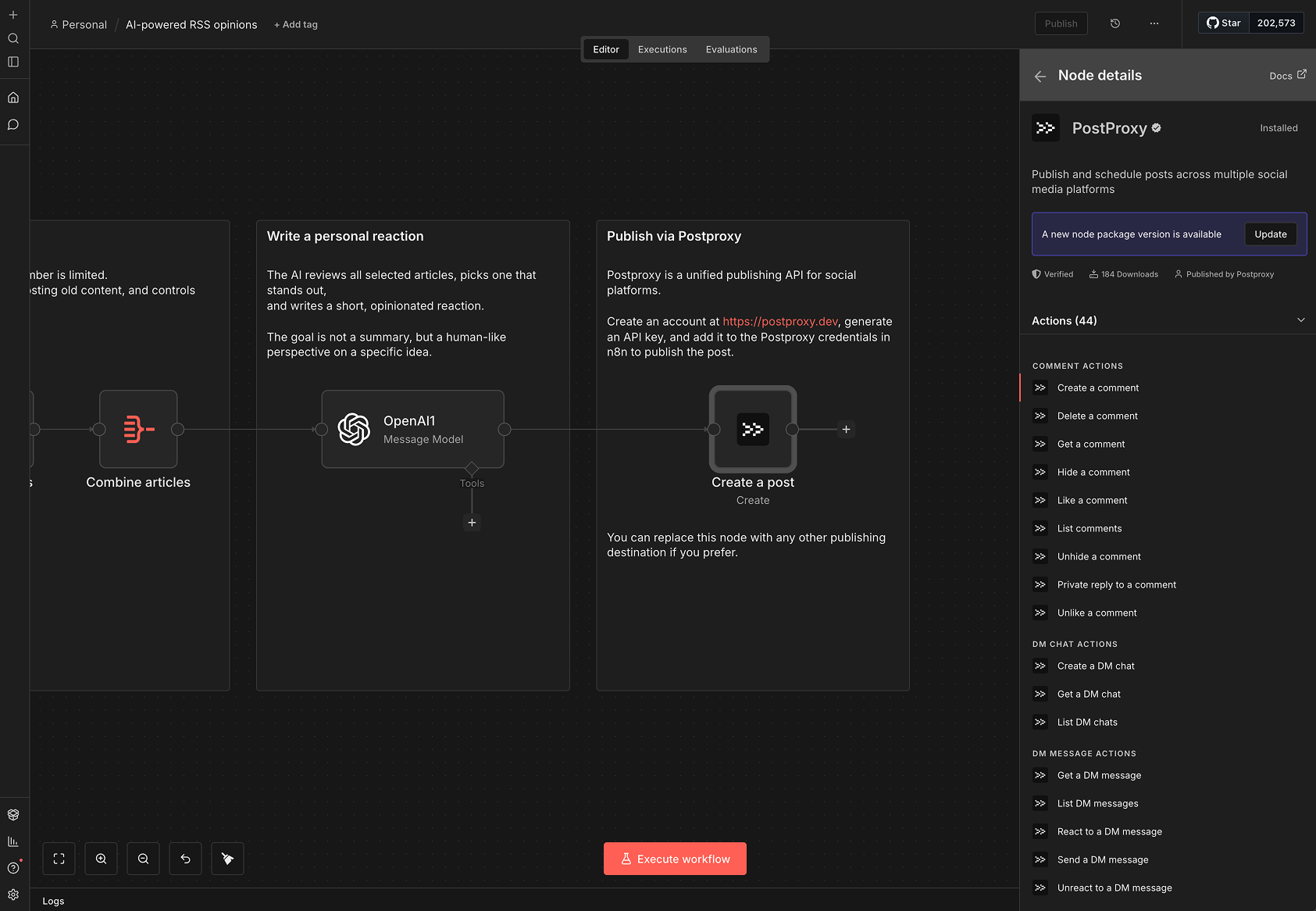
Task: Click the Tools connector label on OpenAI1
Action: point(472,484)
